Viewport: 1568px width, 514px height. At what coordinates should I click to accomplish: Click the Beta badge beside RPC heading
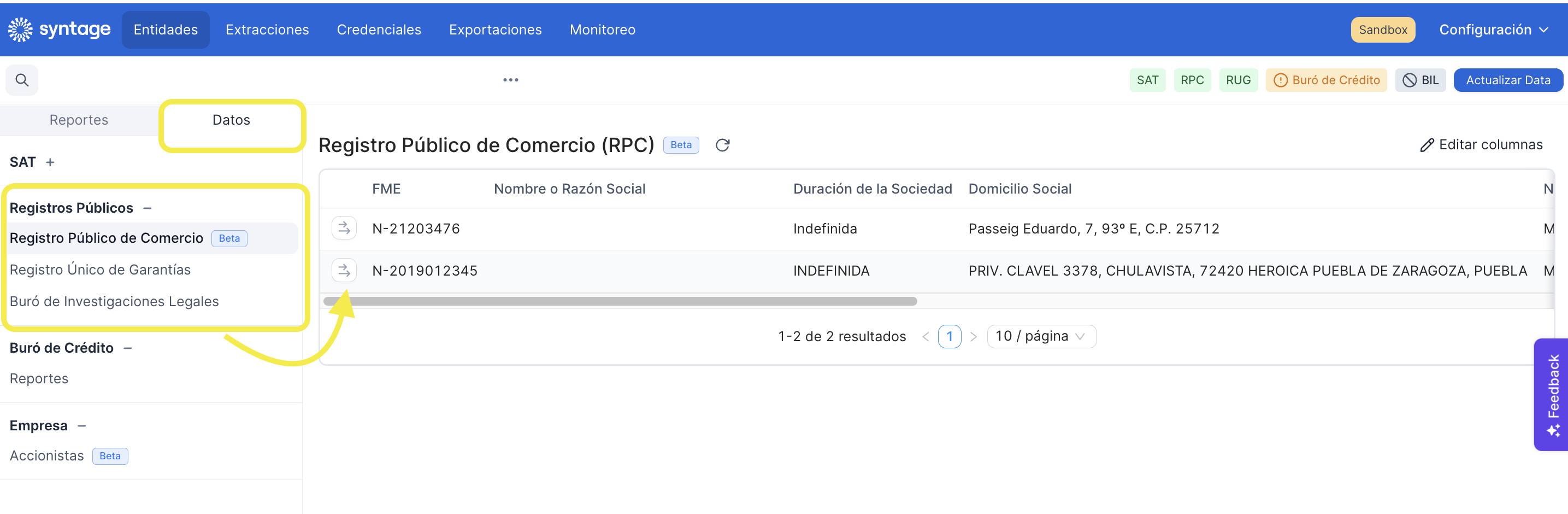click(x=681, y=145)
